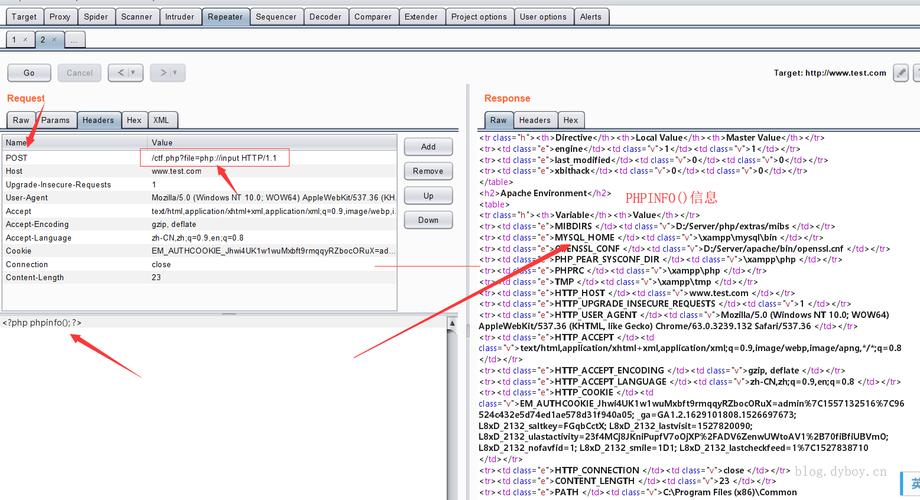Select the Repeater tab
The width and height of the screenshot is (920, 500).
[225, 16]
